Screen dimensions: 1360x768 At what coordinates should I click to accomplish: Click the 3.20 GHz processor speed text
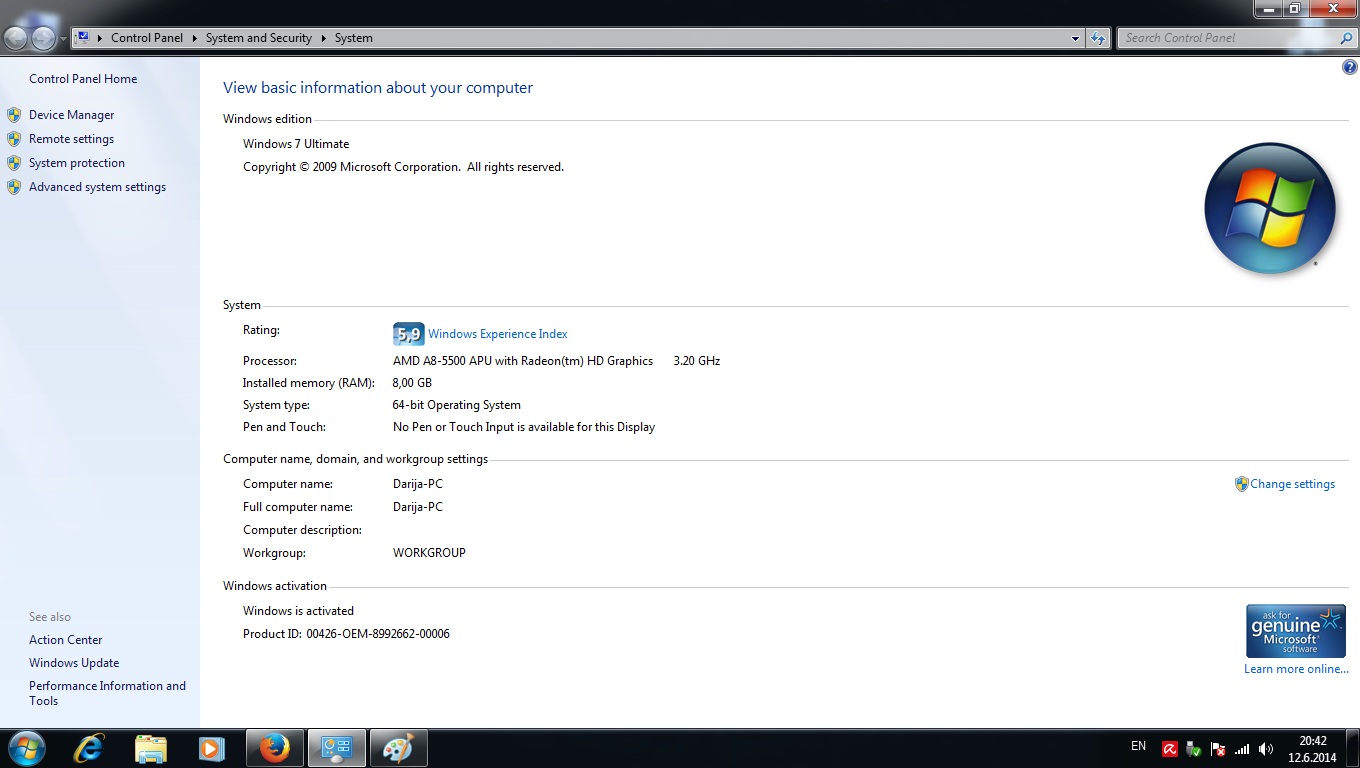(x=697, y=361)
